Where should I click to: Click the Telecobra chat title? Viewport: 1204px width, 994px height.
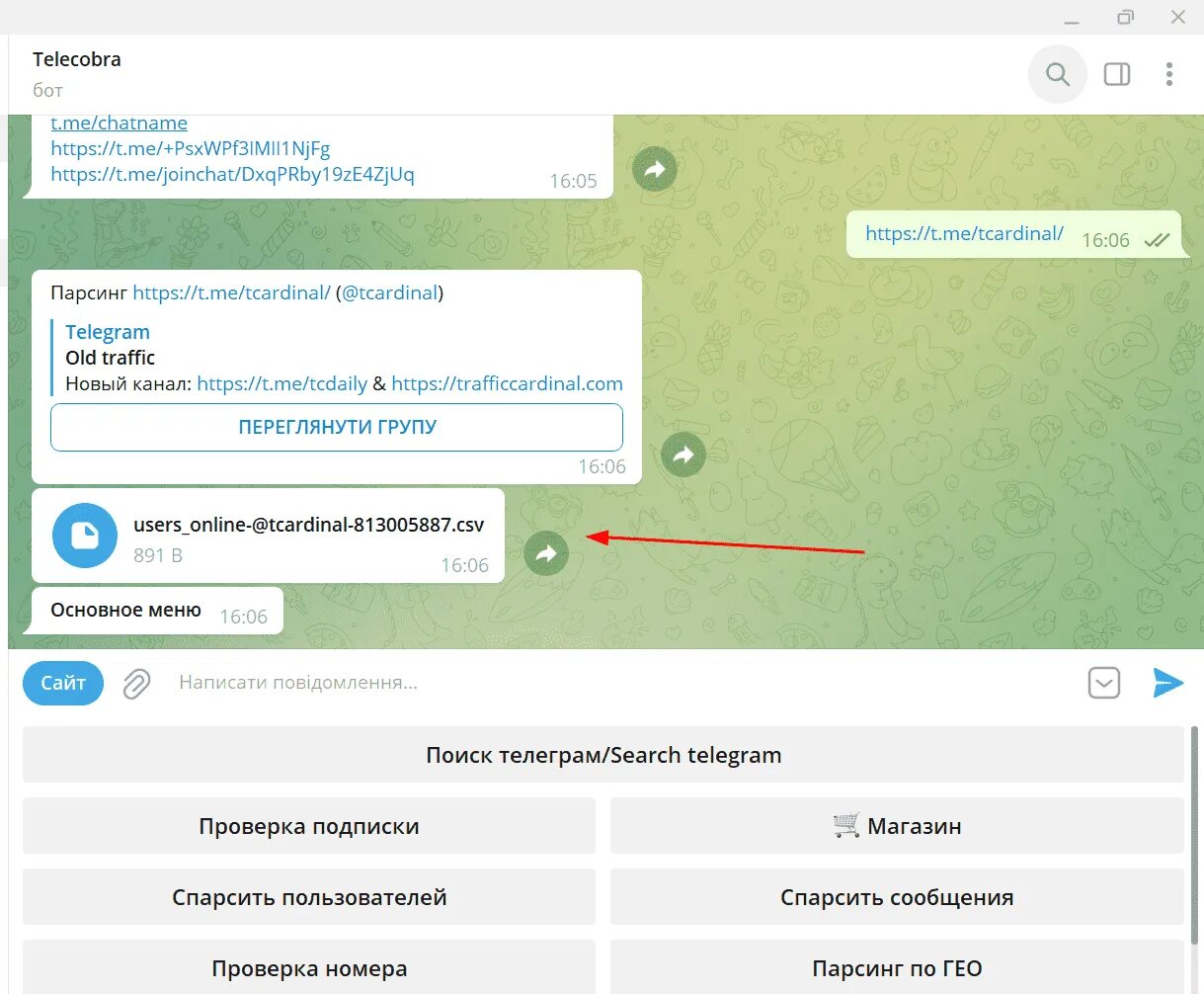coord(77,59)
